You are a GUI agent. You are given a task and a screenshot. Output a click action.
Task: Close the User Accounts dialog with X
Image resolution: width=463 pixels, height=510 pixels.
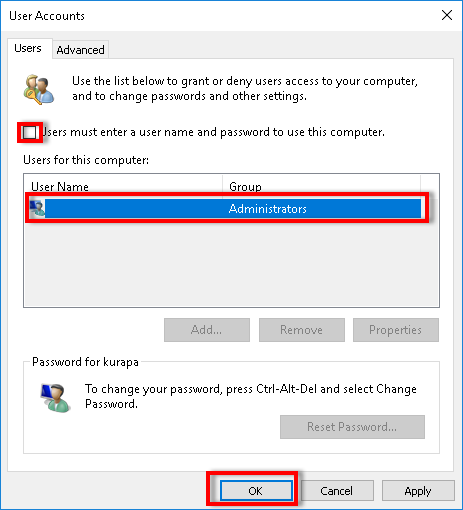[x=447, y=15]
